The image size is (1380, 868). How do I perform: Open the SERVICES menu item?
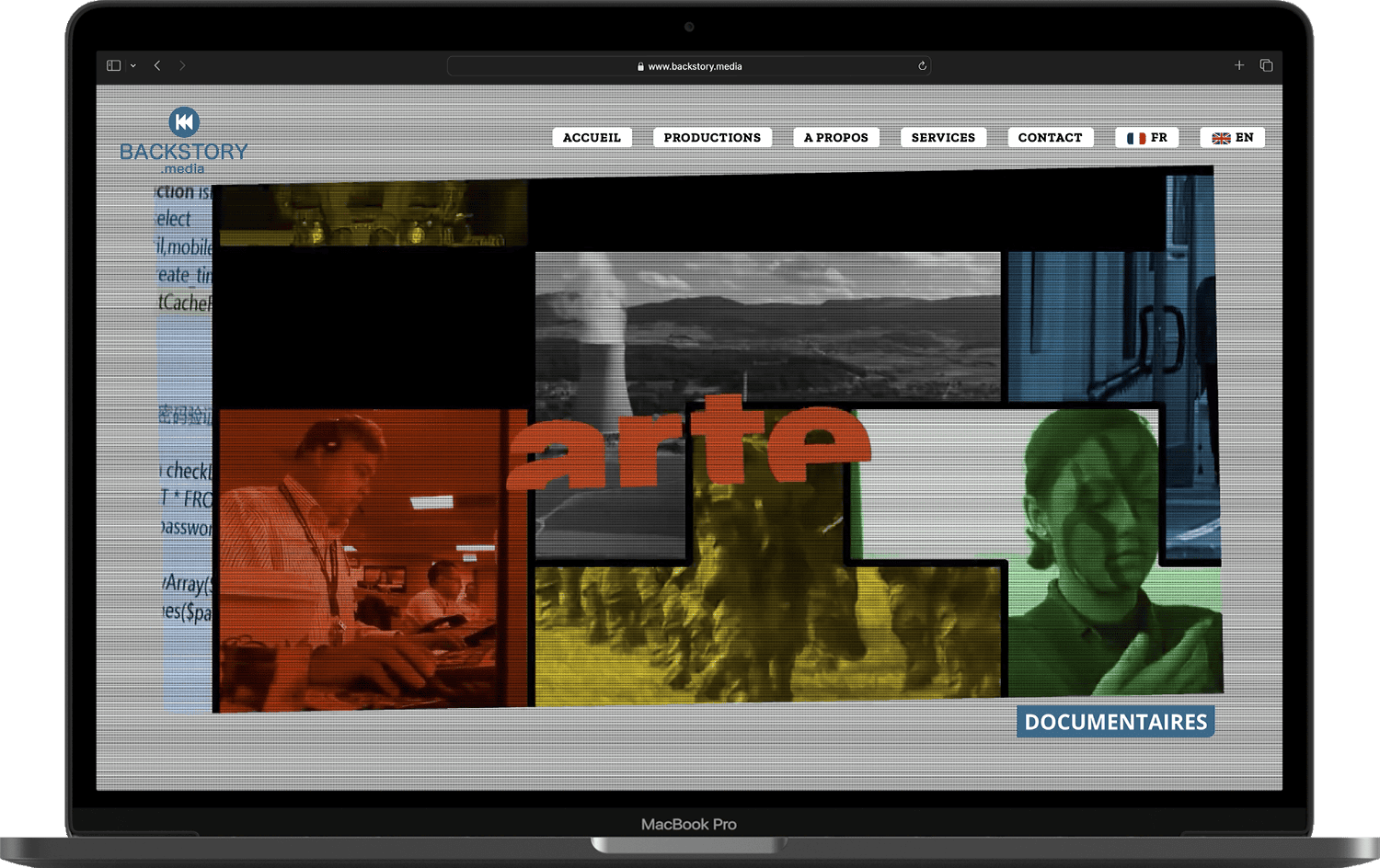[x=943, y=137]
